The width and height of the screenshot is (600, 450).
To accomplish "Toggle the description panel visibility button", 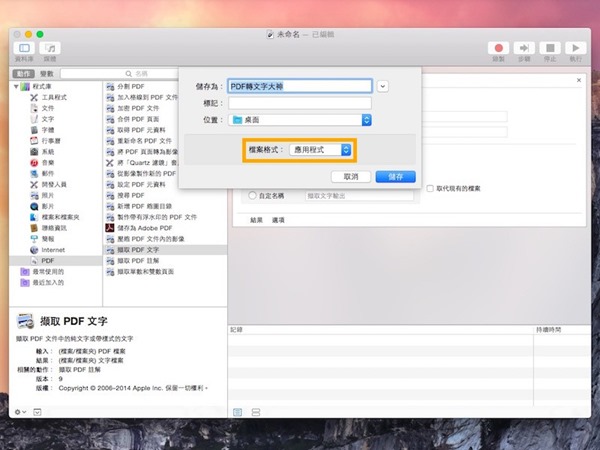I will 37,412.
